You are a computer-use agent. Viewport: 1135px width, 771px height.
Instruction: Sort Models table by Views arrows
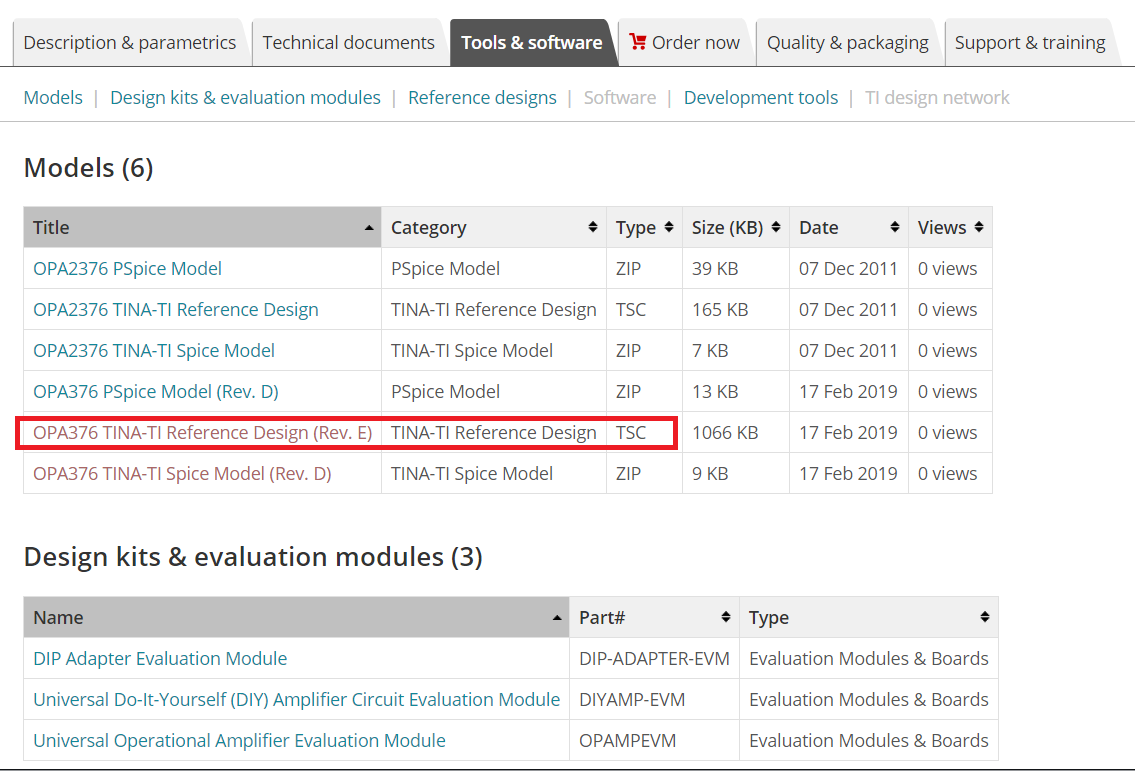pyautogui.click(x=979, y=227)
